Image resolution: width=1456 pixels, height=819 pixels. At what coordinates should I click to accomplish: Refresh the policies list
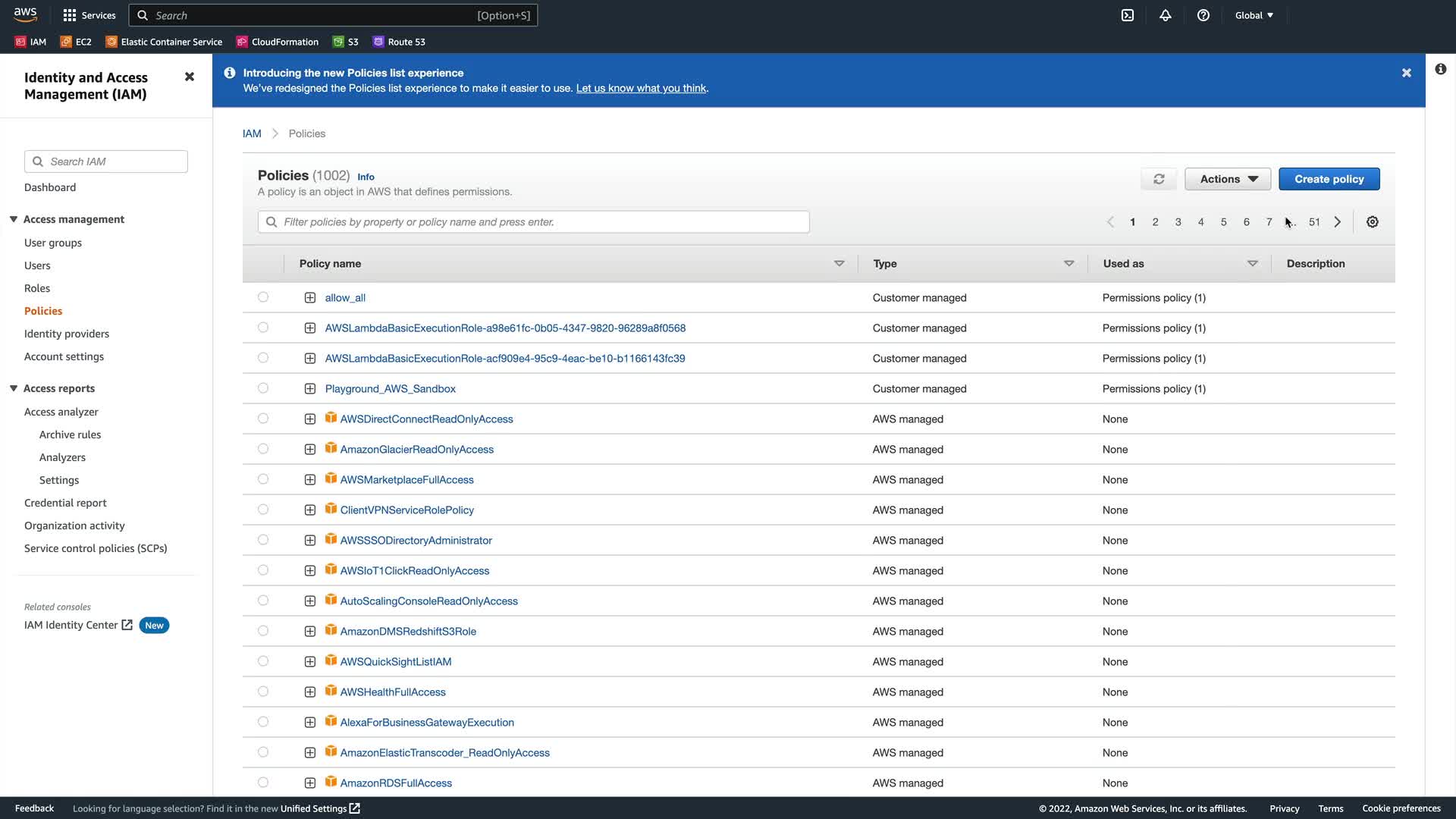click(x=1159, y=179)
